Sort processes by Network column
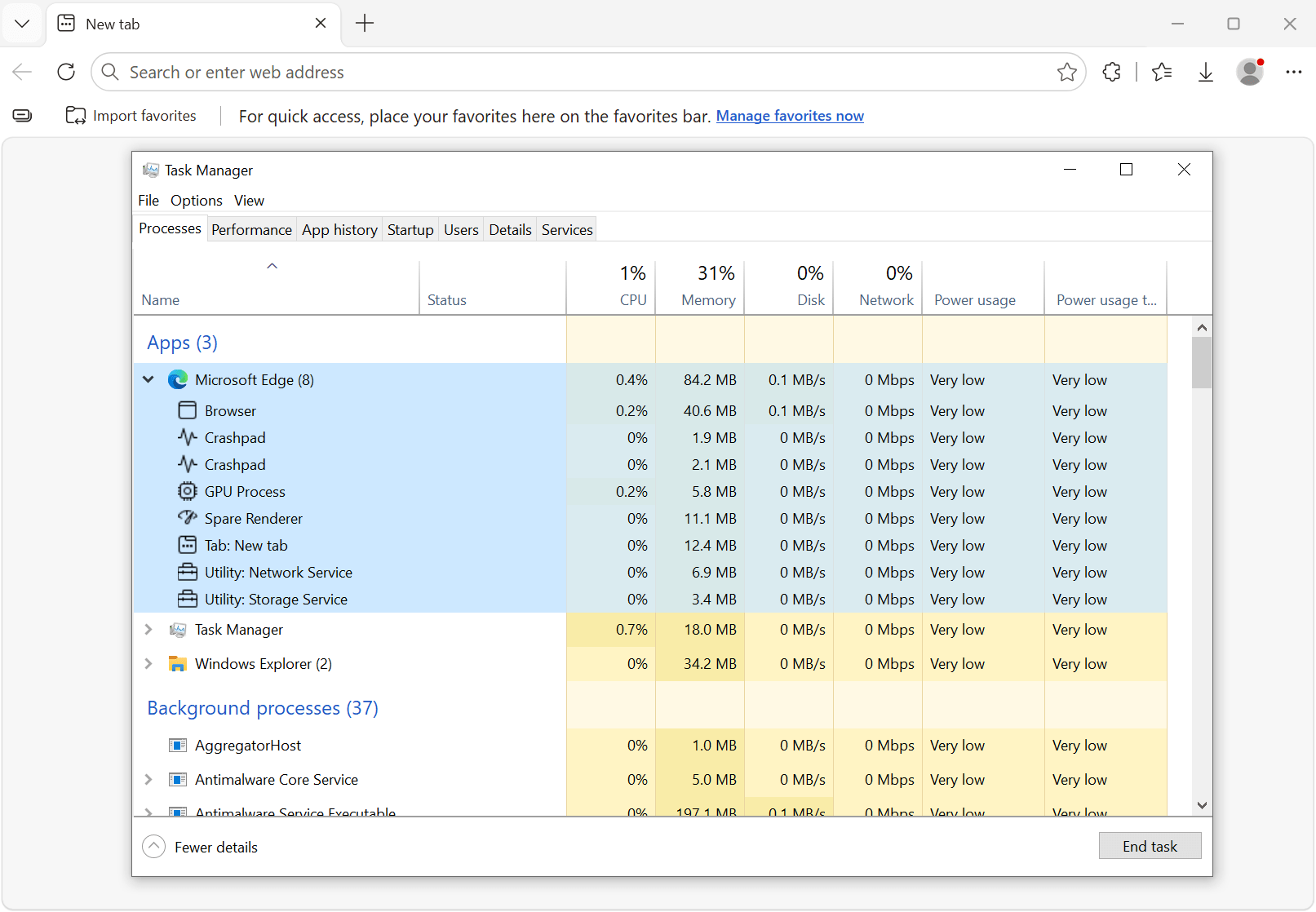Viewport: 1316px width, 912px height. [878, 287]
